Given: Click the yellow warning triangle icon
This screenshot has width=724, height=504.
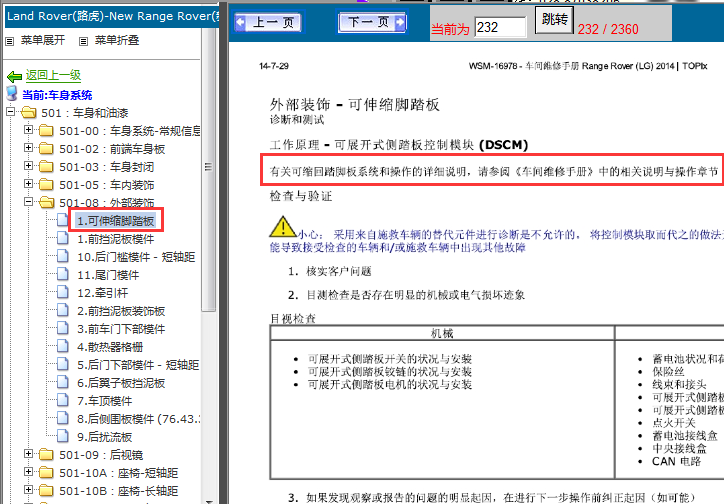Looking at the screenshot, I should (283, 227).
